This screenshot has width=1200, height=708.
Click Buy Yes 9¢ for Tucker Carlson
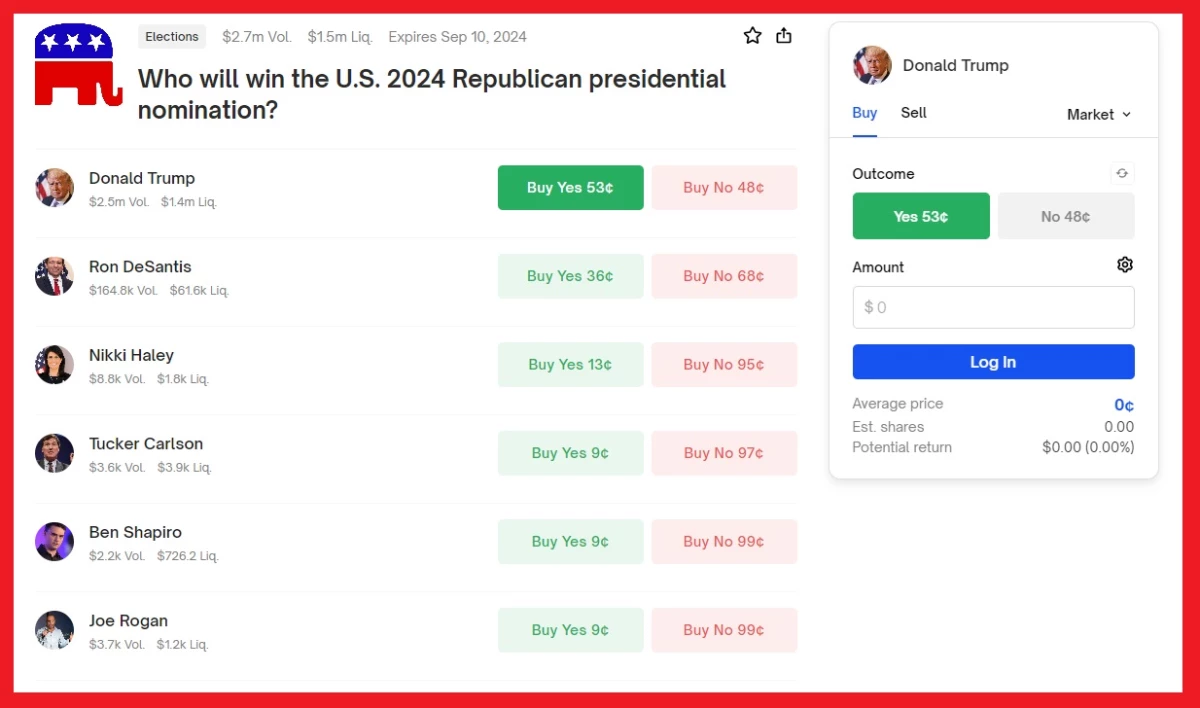(x=571, y=453)
